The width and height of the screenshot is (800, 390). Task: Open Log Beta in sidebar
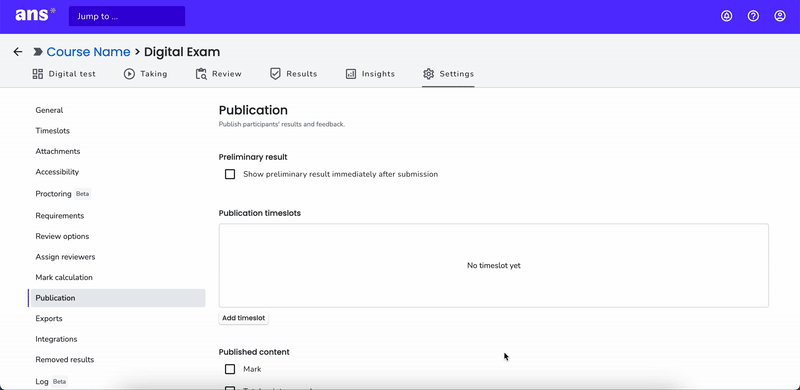pyautogui.click(x=51, y=382)
